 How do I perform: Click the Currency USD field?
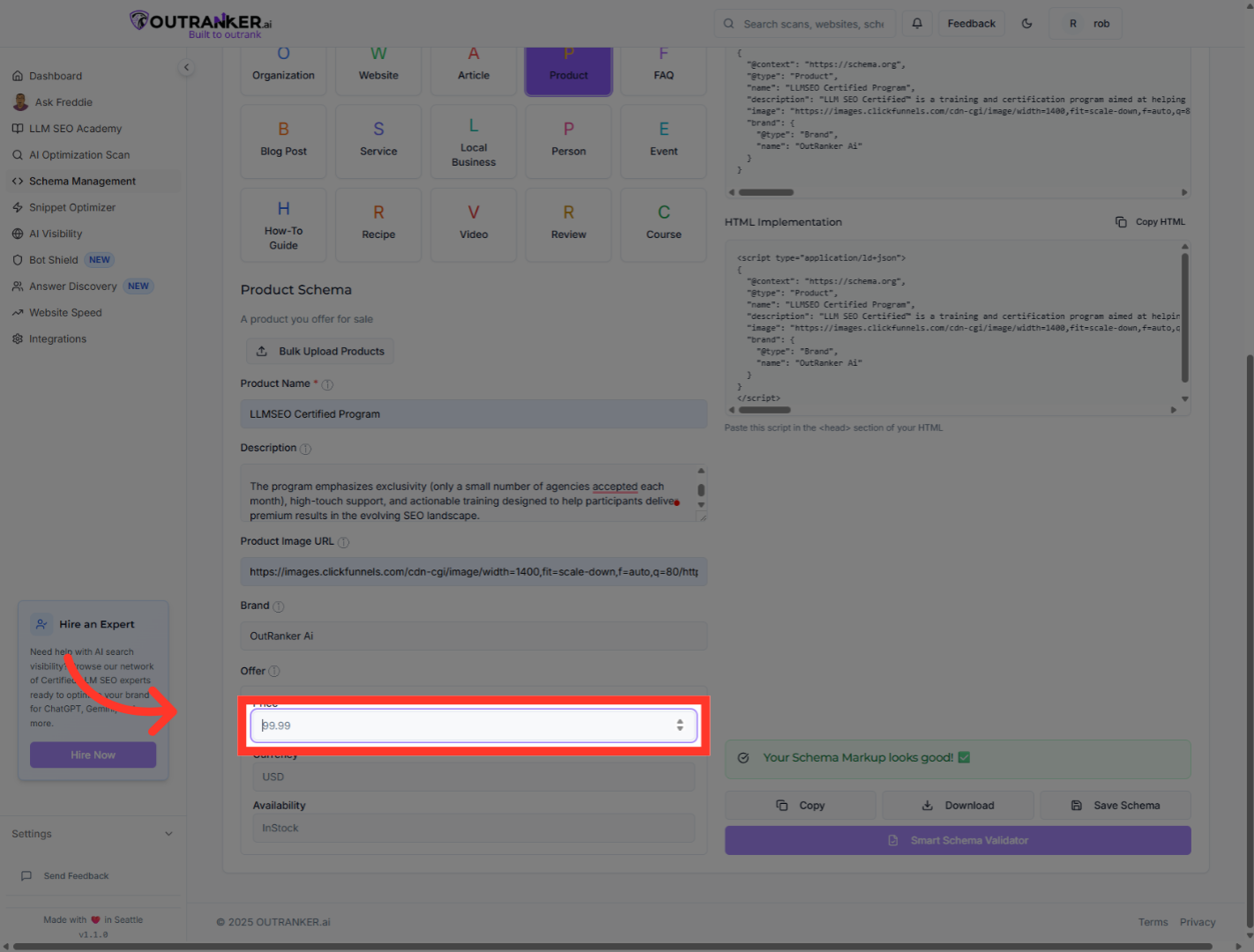(474, 777)
